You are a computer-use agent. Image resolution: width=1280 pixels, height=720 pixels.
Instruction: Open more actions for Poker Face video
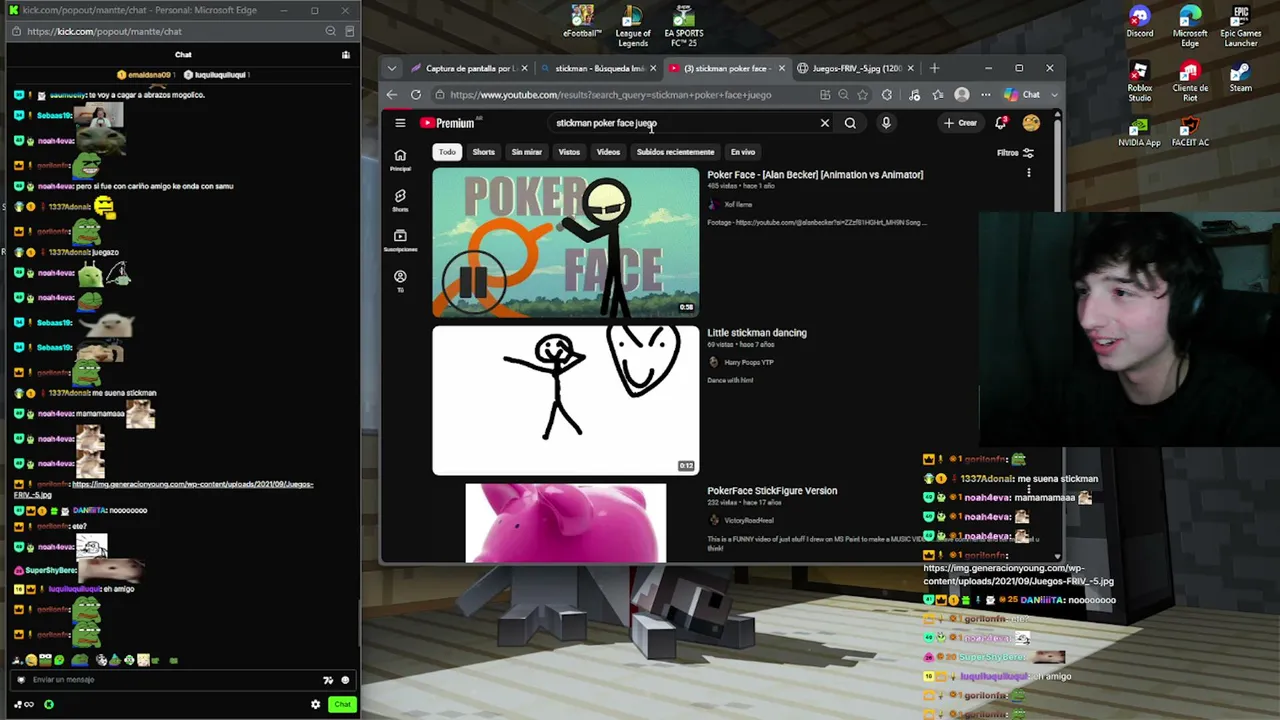point(1028,173)
